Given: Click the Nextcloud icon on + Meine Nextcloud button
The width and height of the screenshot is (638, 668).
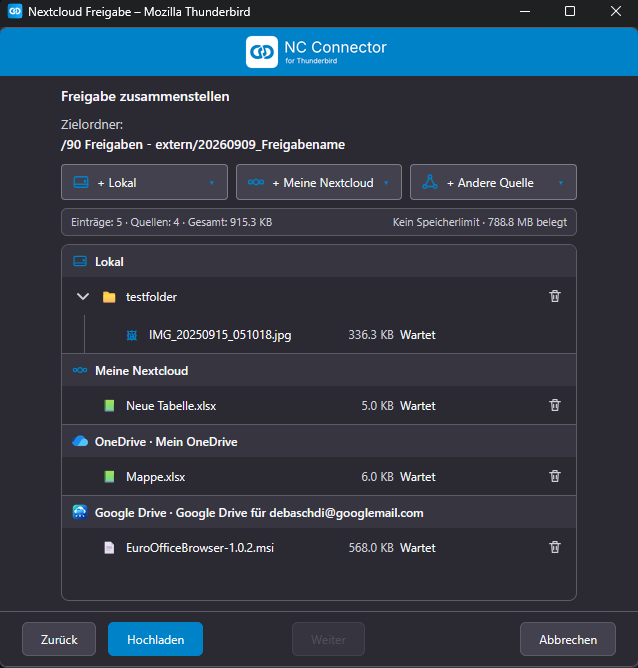Looking at the screenshot, I should tap(256, 182).
